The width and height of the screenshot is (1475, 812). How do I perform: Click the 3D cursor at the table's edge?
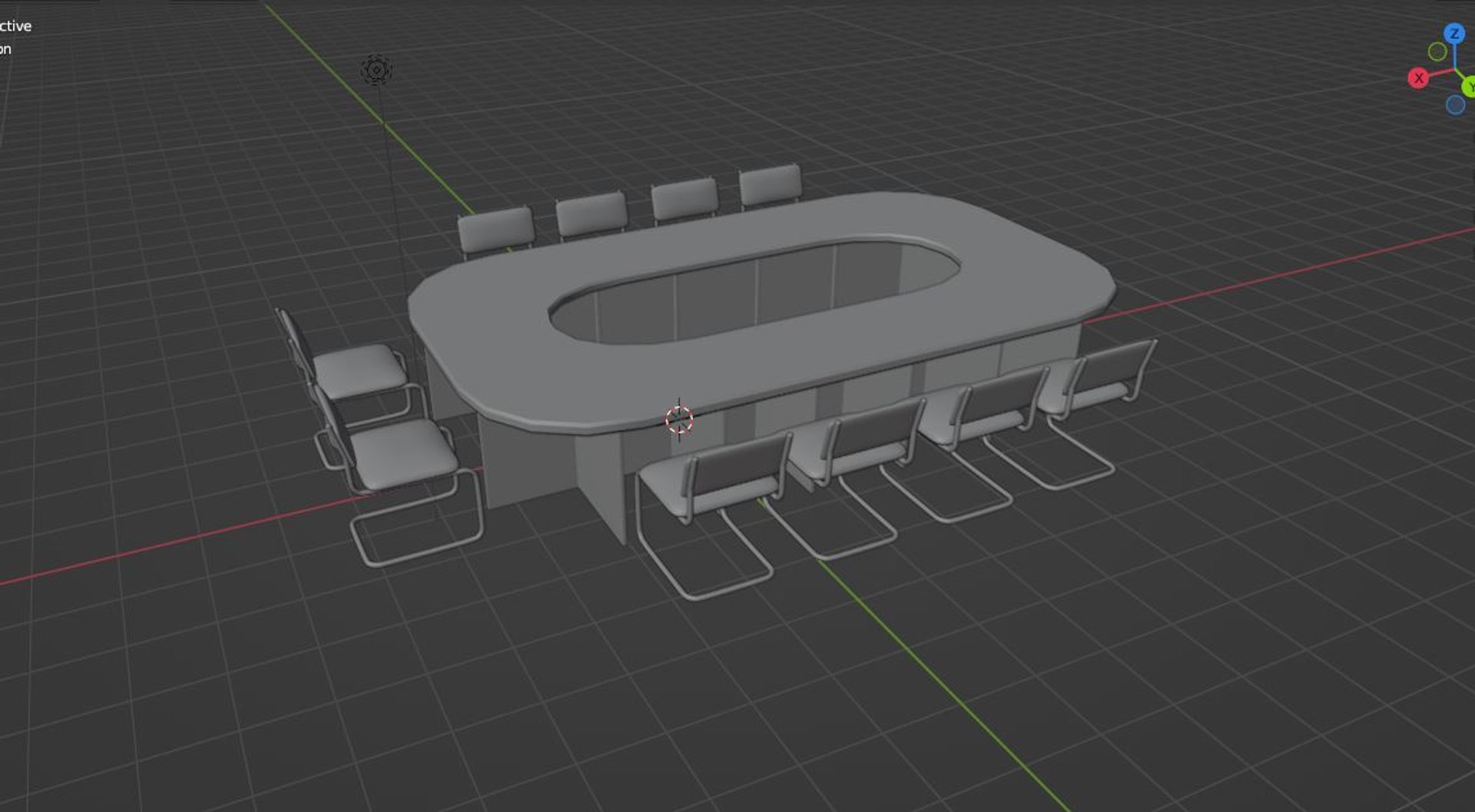[x=679, y=419]
